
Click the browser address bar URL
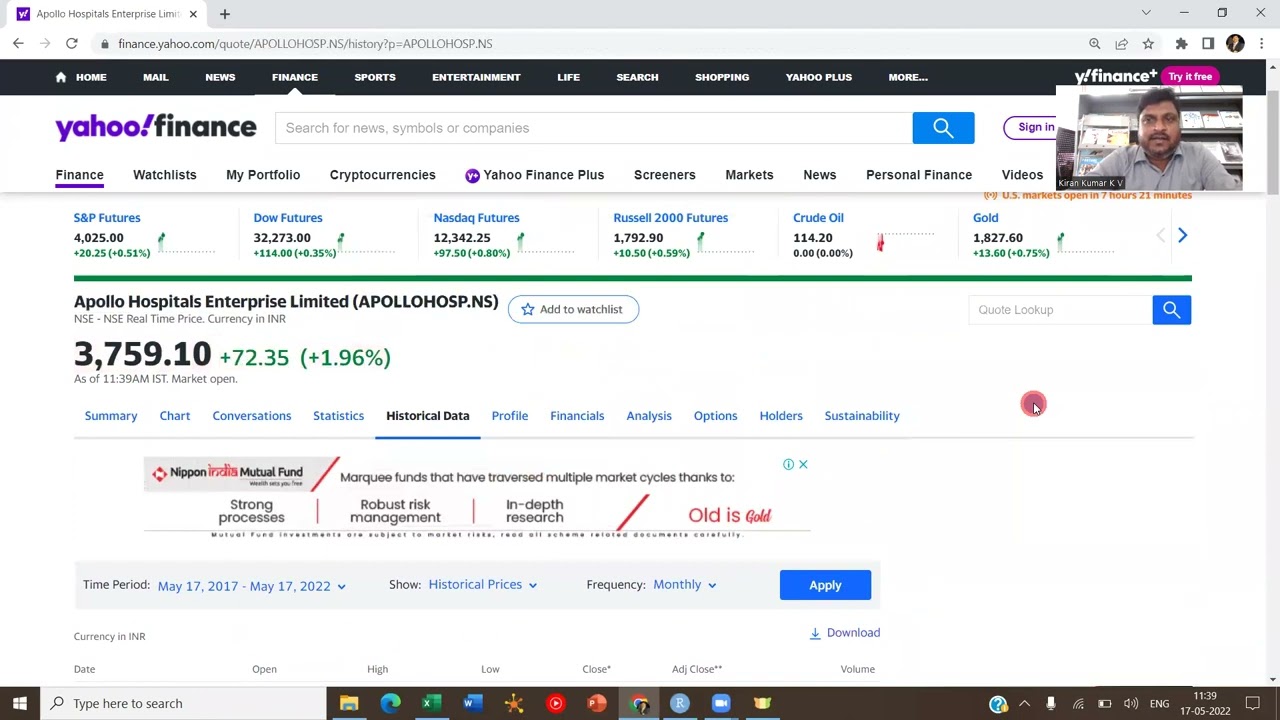click(x=305, y=44)
